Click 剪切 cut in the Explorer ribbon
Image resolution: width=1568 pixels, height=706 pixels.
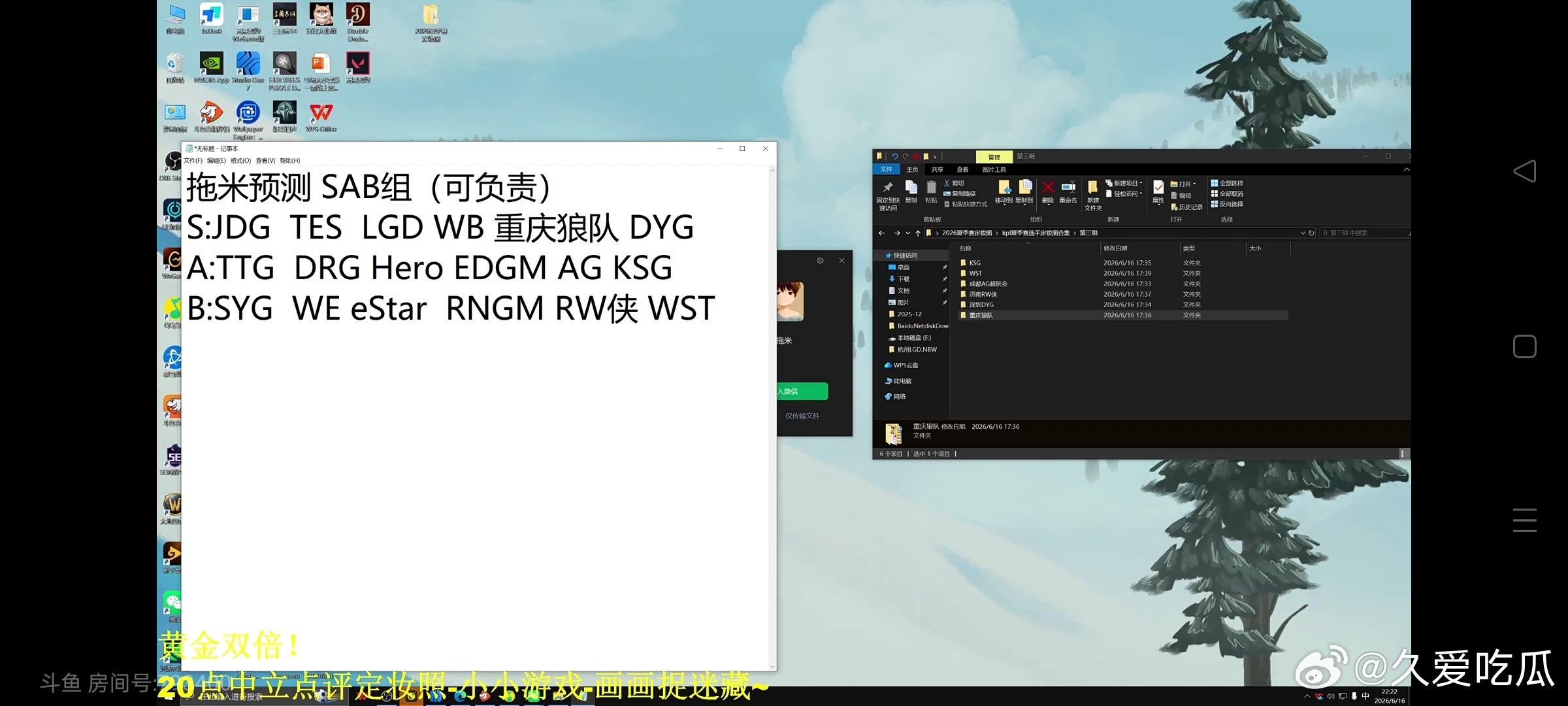point(954,183)
